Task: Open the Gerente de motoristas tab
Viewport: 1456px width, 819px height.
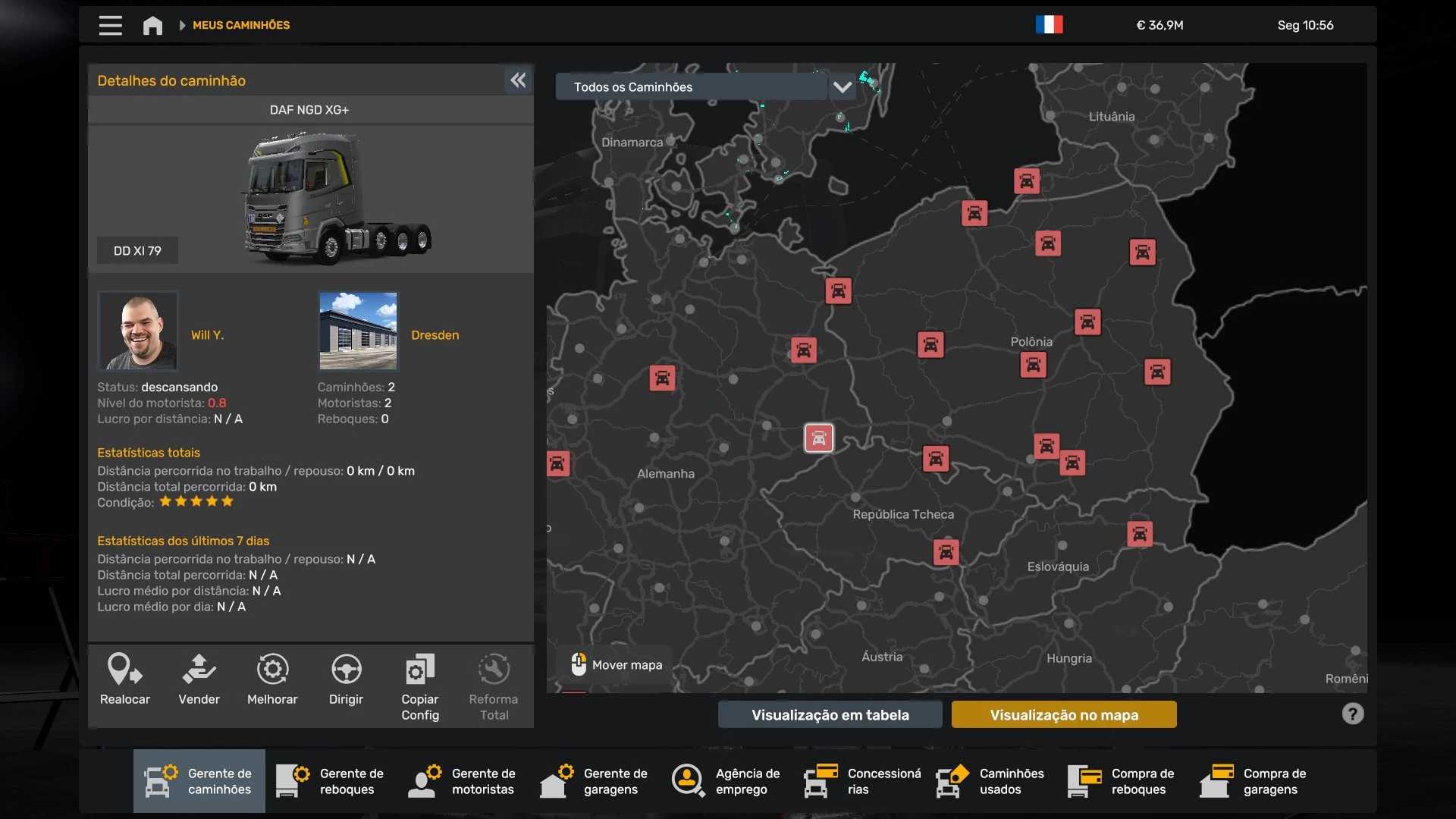Action: [463, 781]
